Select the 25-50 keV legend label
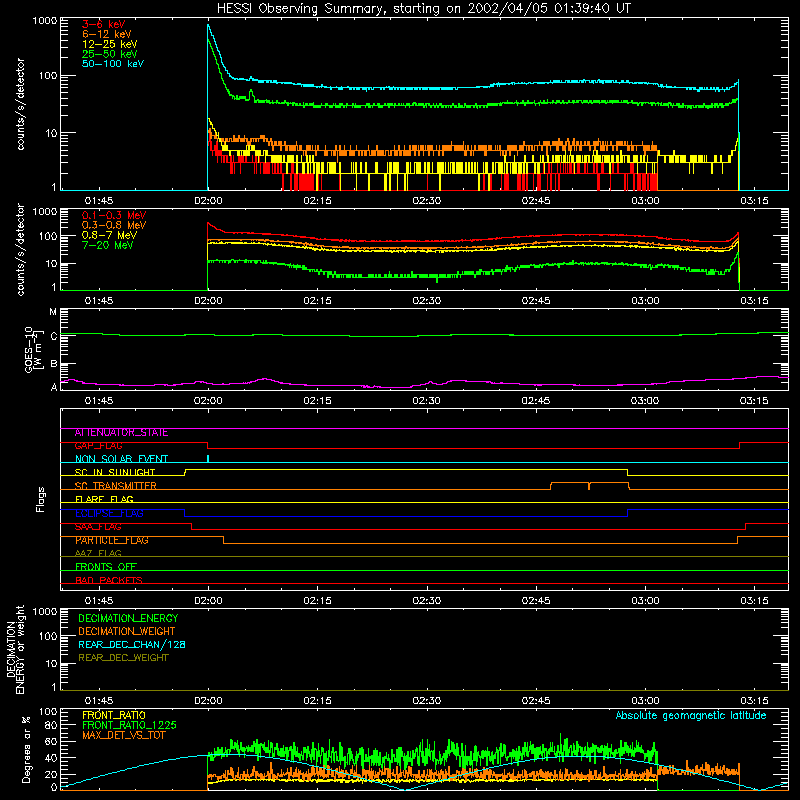Screen dimensions: 800x800 (110, 54)
